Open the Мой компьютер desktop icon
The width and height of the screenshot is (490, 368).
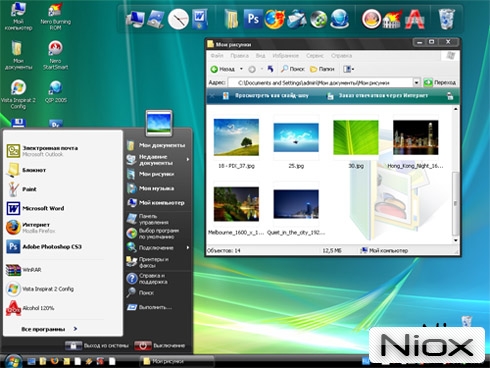[x=18, y=16]
